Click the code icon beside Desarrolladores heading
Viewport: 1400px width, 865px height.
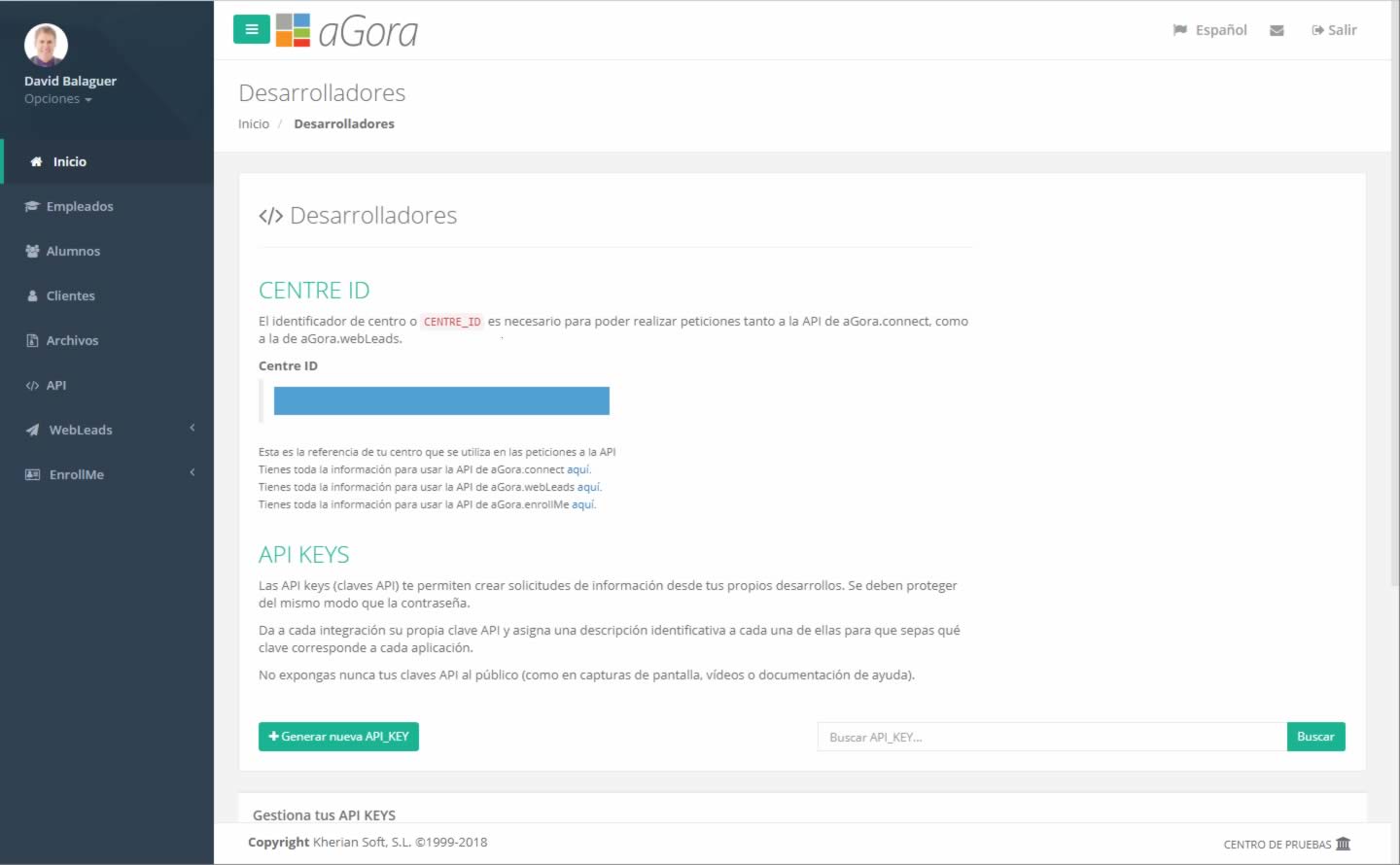tap(270, 216)
